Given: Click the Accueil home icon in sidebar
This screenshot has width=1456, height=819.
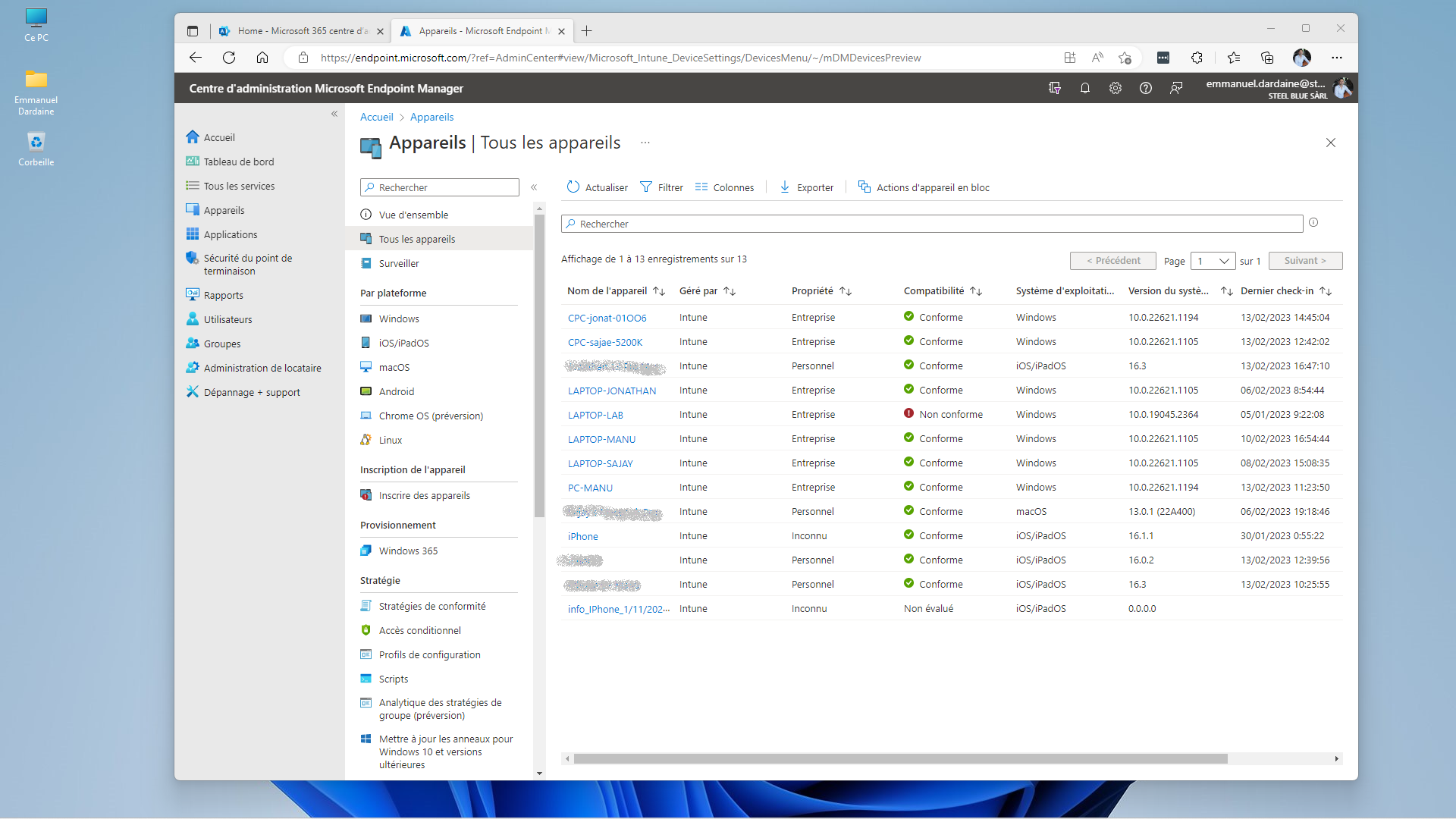Looking at the screenshot, I should [193, 137].
